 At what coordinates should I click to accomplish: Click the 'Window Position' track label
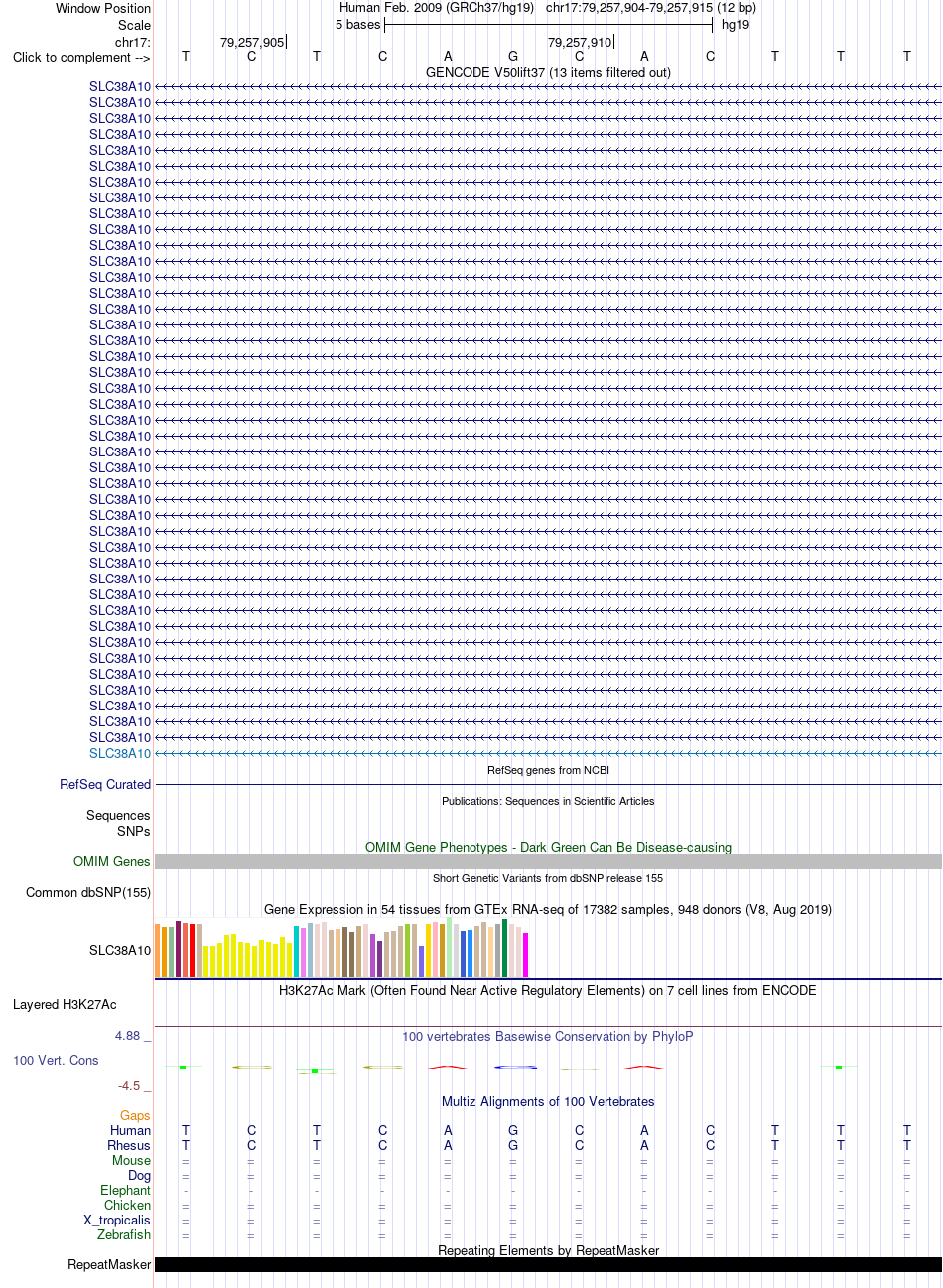(103, 8)
